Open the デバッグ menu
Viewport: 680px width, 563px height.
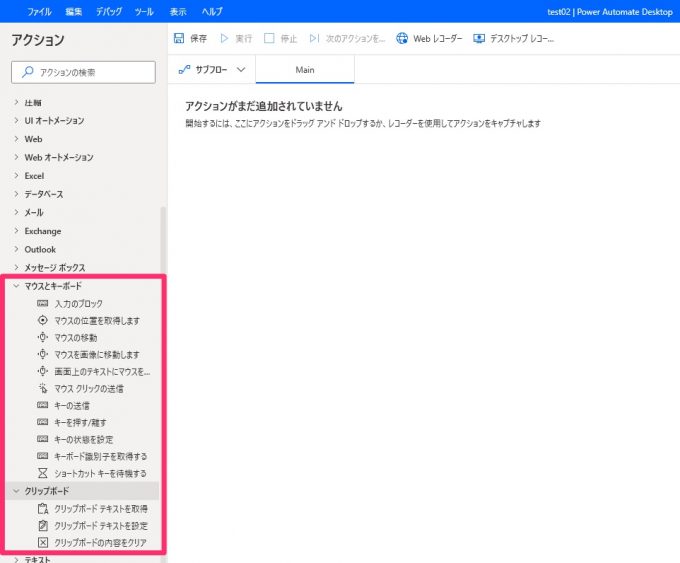coord(109,12)
